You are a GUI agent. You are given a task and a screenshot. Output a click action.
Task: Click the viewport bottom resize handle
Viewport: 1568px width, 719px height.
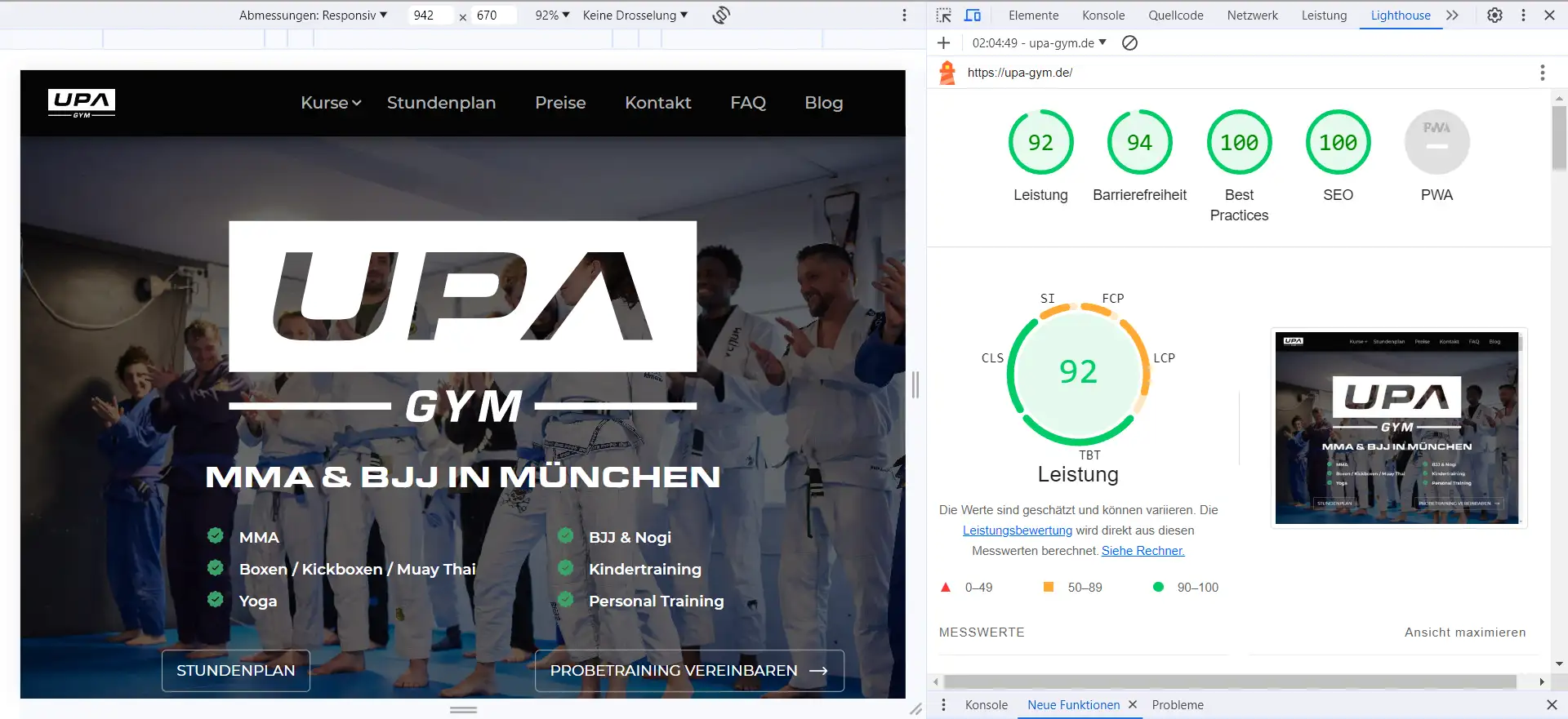point(463,710)
